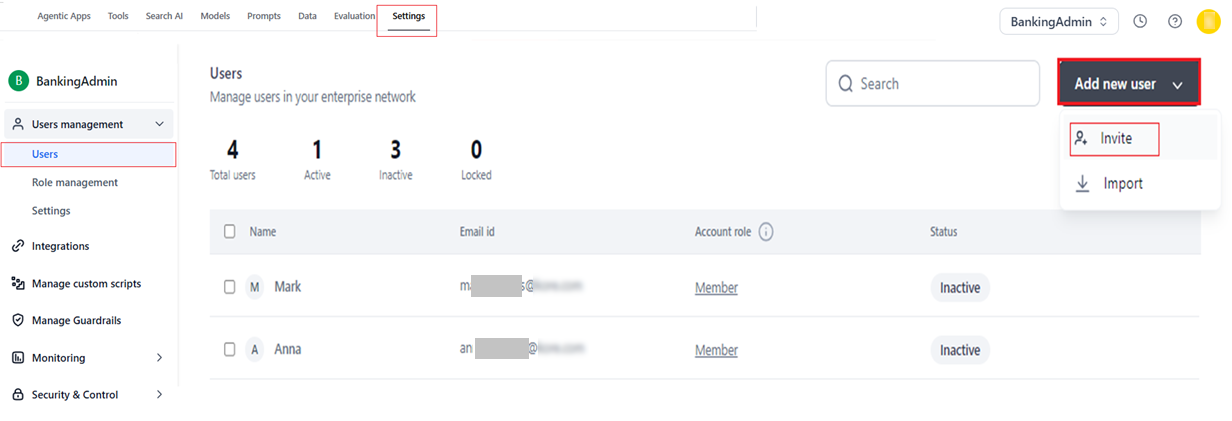Image resolution: width=1232 pixels, height=421 pixels.
Task: Click the Add new user button
Action: click(1128, 84)
